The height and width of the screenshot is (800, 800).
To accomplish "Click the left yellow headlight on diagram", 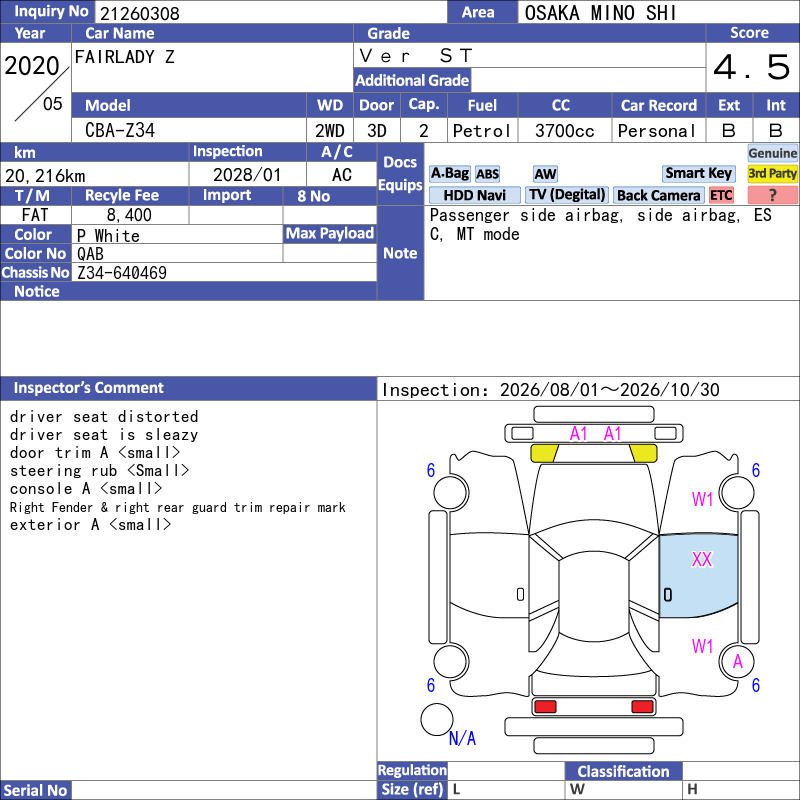I will tap(544, 453).
